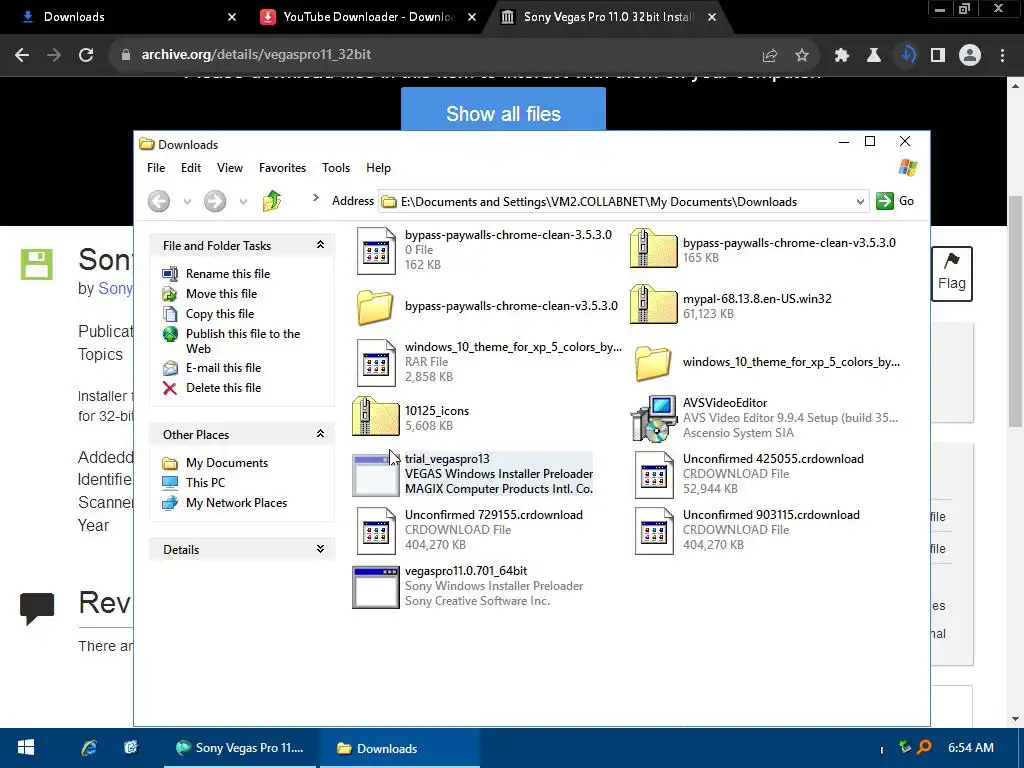This screenshot has height=768, width=1024.
Task: Select Unconfirmed 425055.crdownload file icon
Action: [654, 475]
